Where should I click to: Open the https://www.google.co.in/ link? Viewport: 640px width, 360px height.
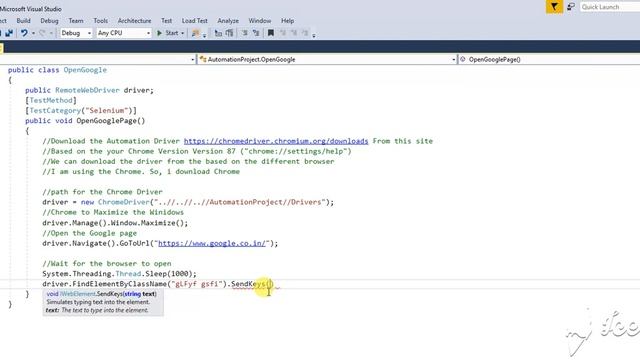211,244
